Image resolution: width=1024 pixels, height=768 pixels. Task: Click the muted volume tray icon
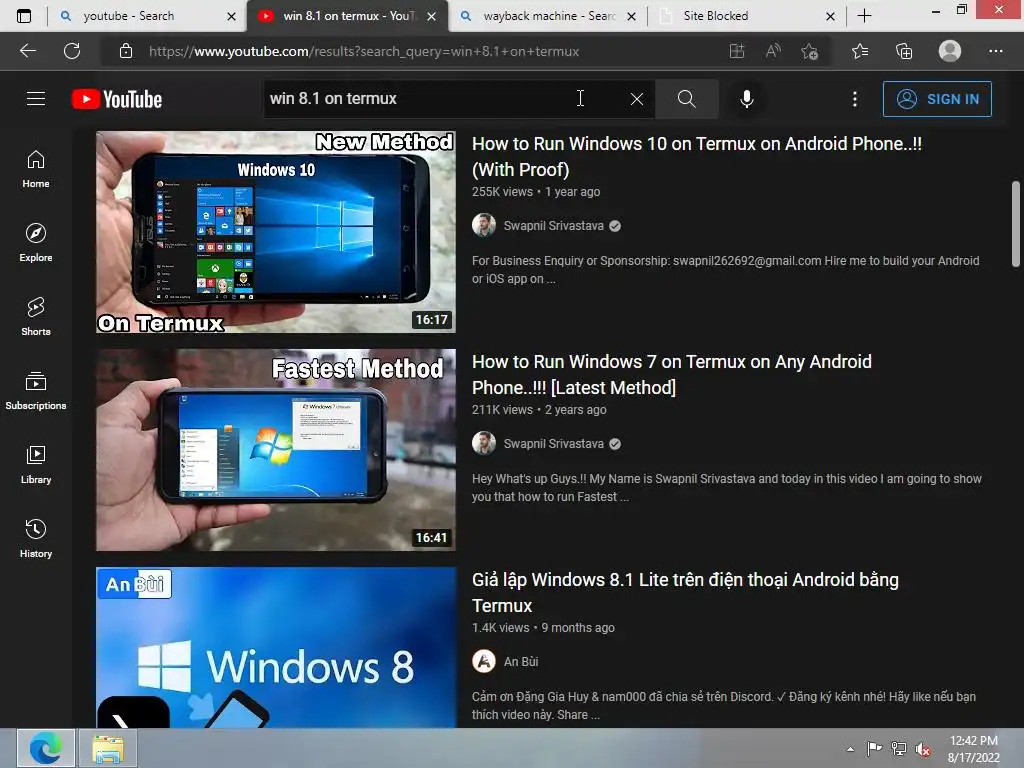click(923, 749)
